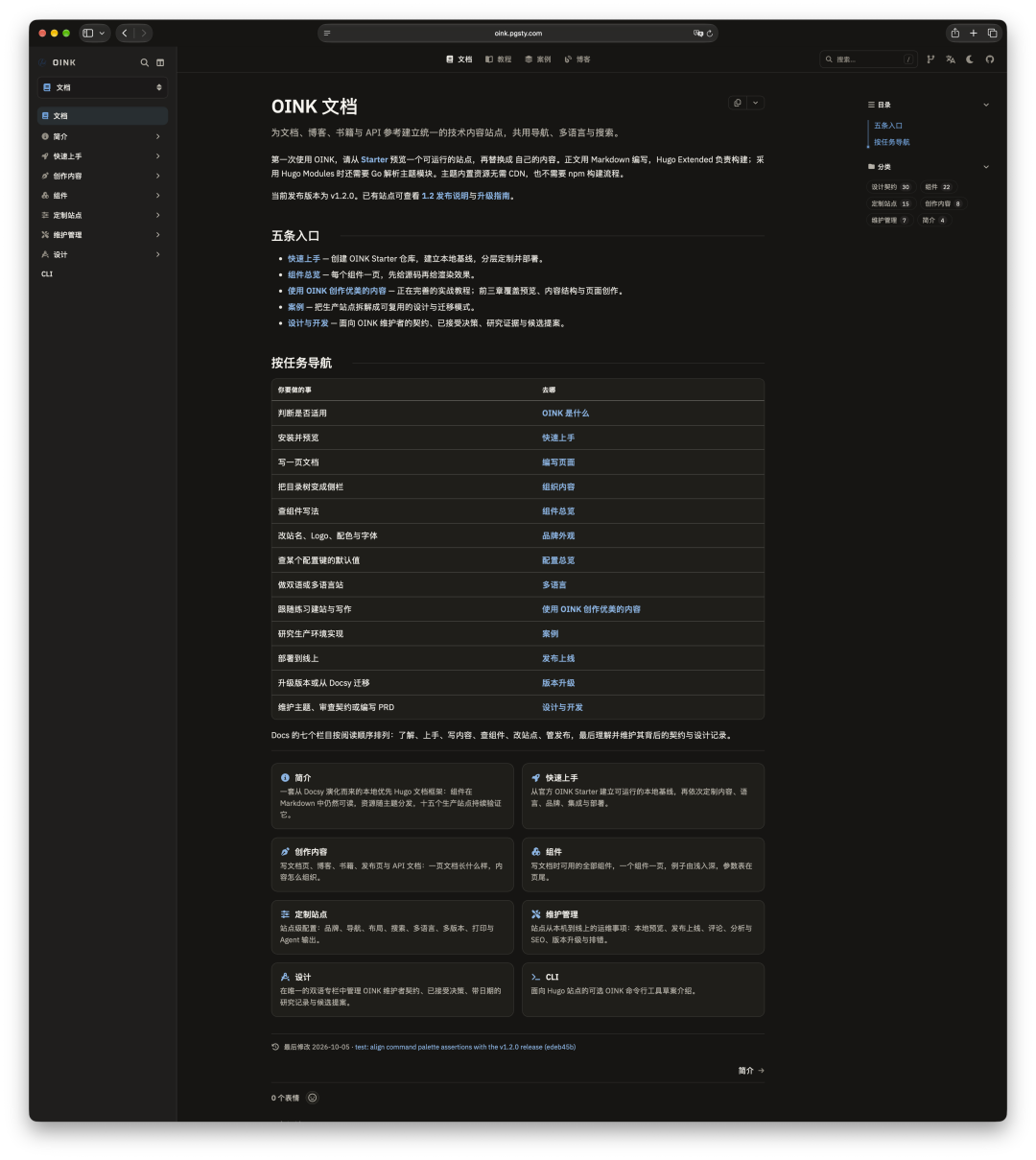Follow the OINK 是什么 link in the table
This screenshot has height=1160, width=1036.
click(x=566, y=414)
